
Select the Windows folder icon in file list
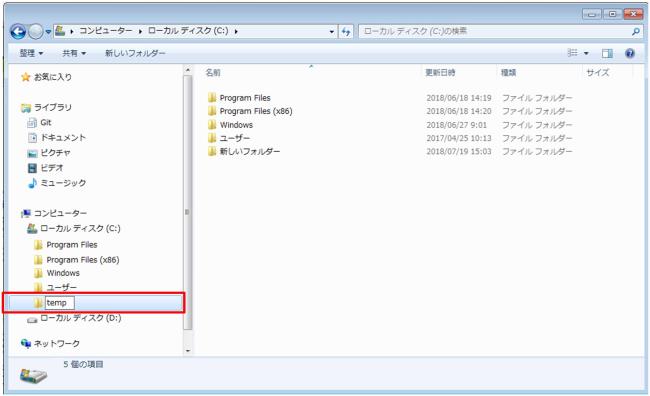212,124
